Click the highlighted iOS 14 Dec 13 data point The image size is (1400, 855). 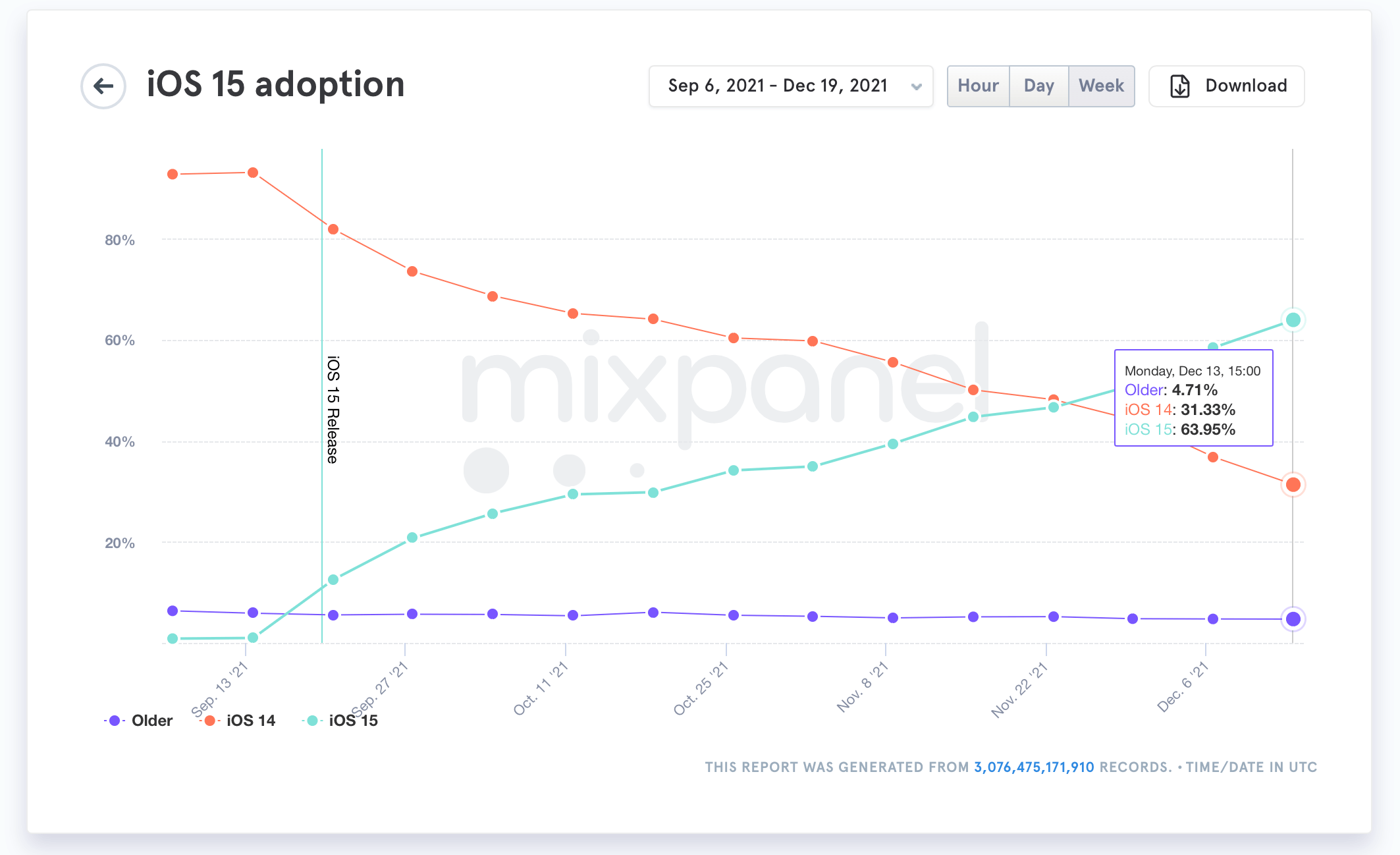(1293, 485)
